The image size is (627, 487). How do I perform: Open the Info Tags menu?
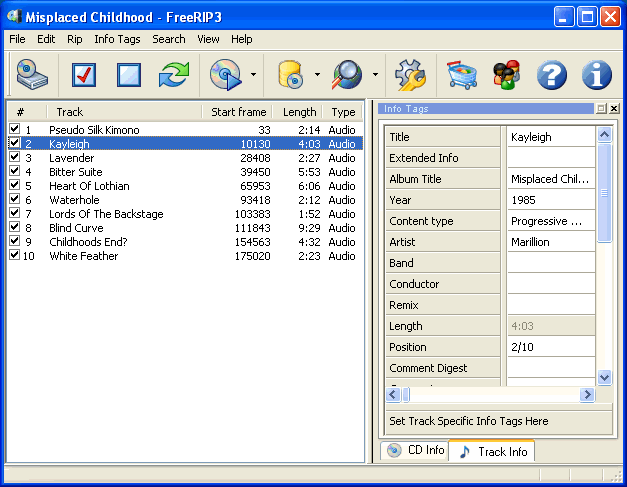(117, 39)
